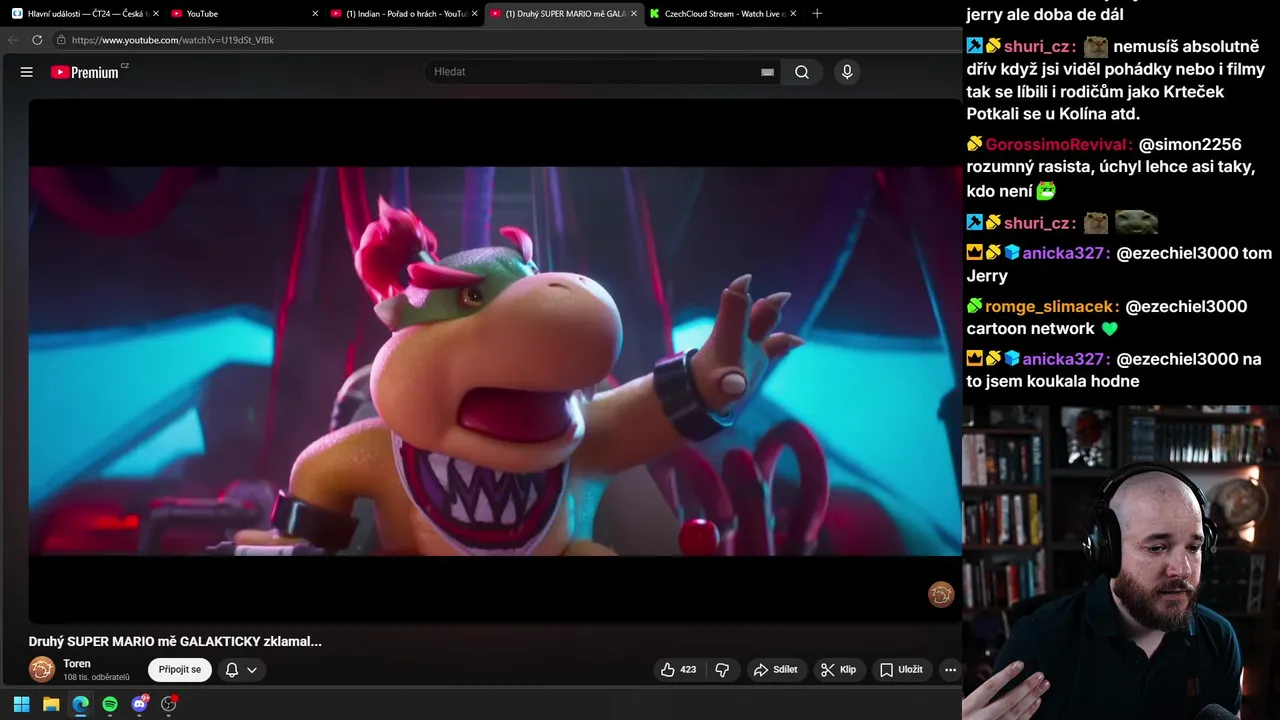Open the YouTube hamburger guide menu
The width and height of the screenshot is (1280, 720).
click(27, 72)
